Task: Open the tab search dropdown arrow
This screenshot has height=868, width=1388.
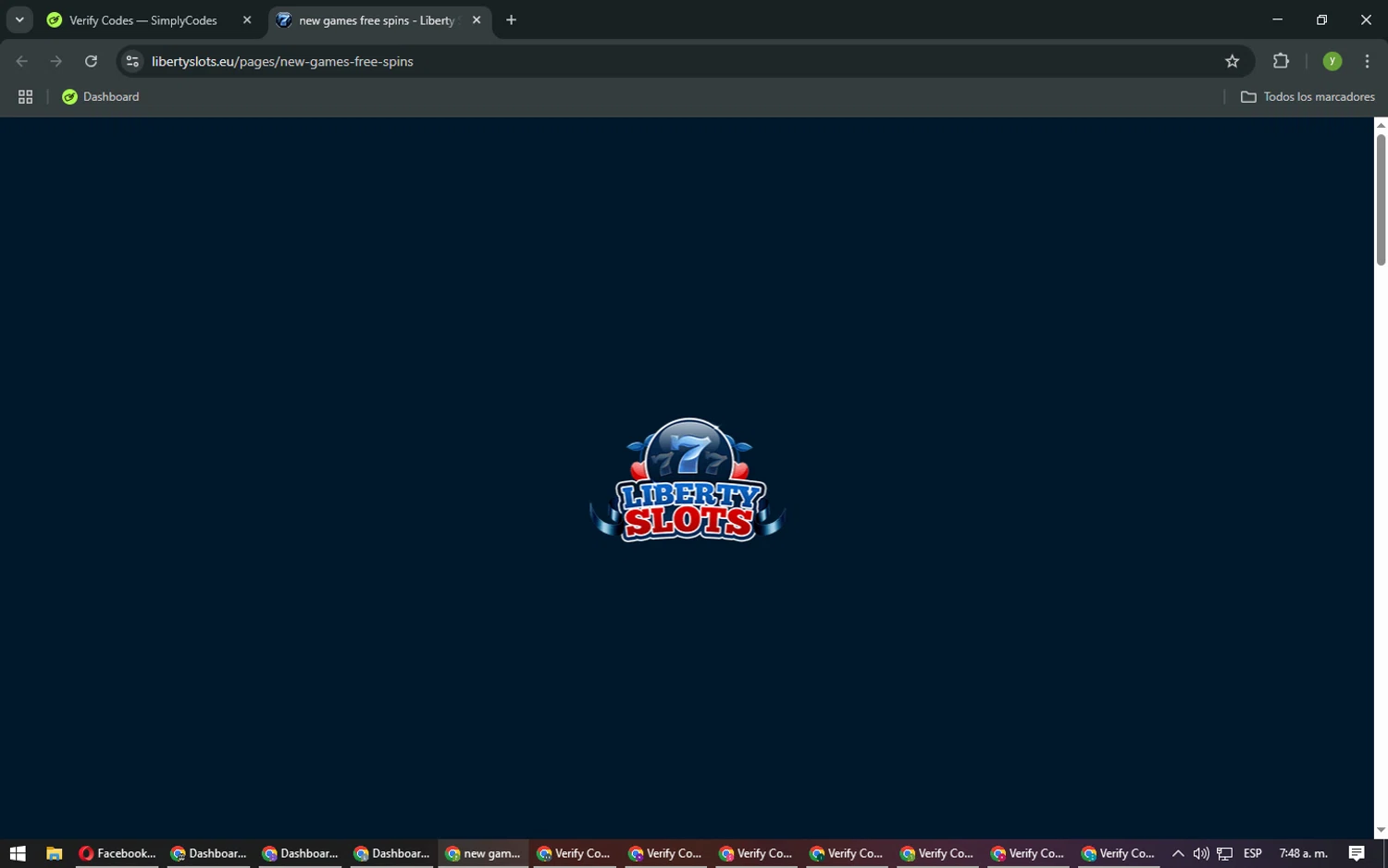Action: click(19, 19)
